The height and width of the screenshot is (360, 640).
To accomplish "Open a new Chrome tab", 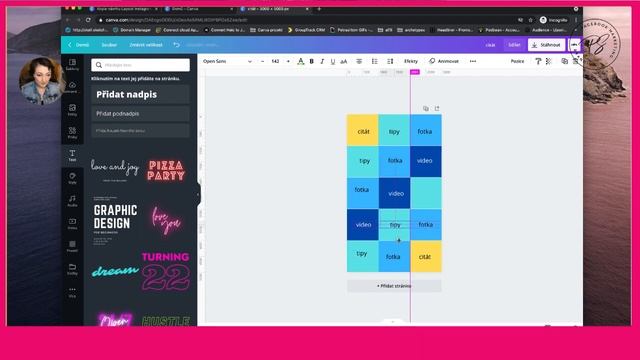I will (x=319, y=9).
